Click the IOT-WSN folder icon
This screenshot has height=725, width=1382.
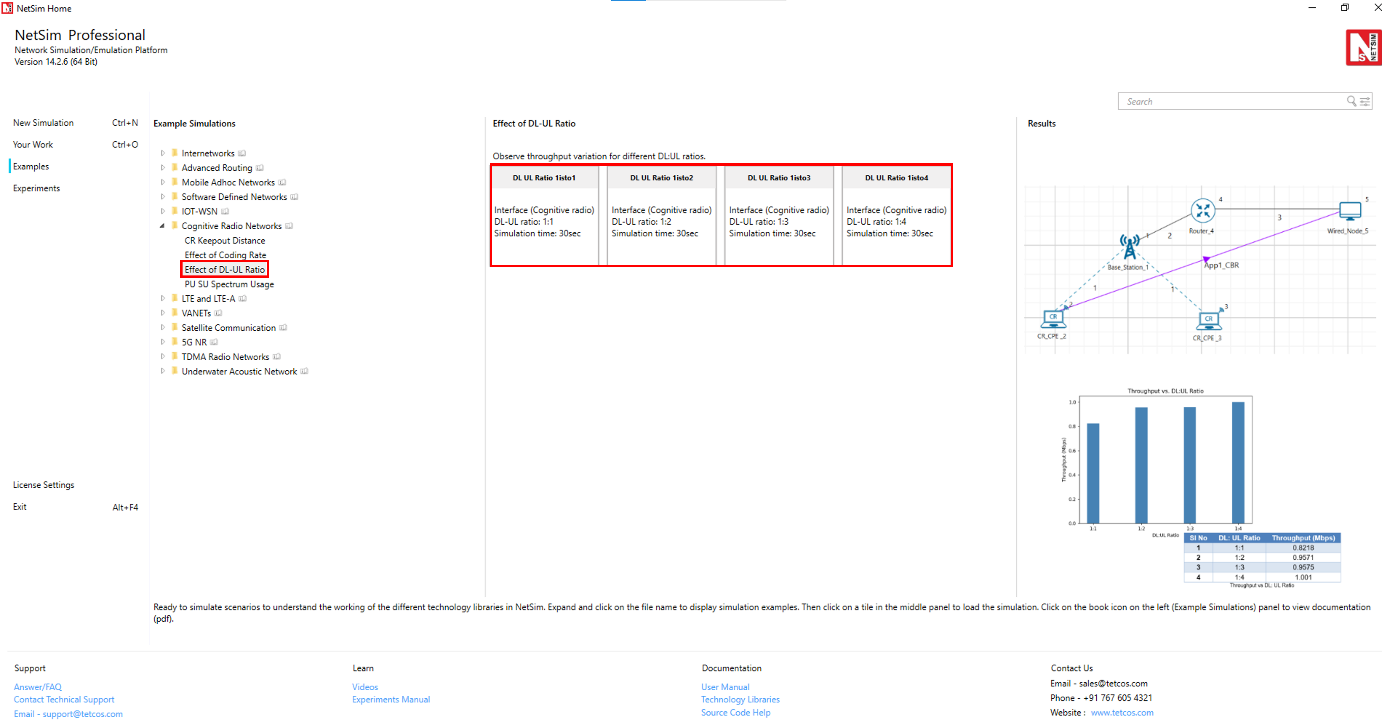tap(174, 212)
